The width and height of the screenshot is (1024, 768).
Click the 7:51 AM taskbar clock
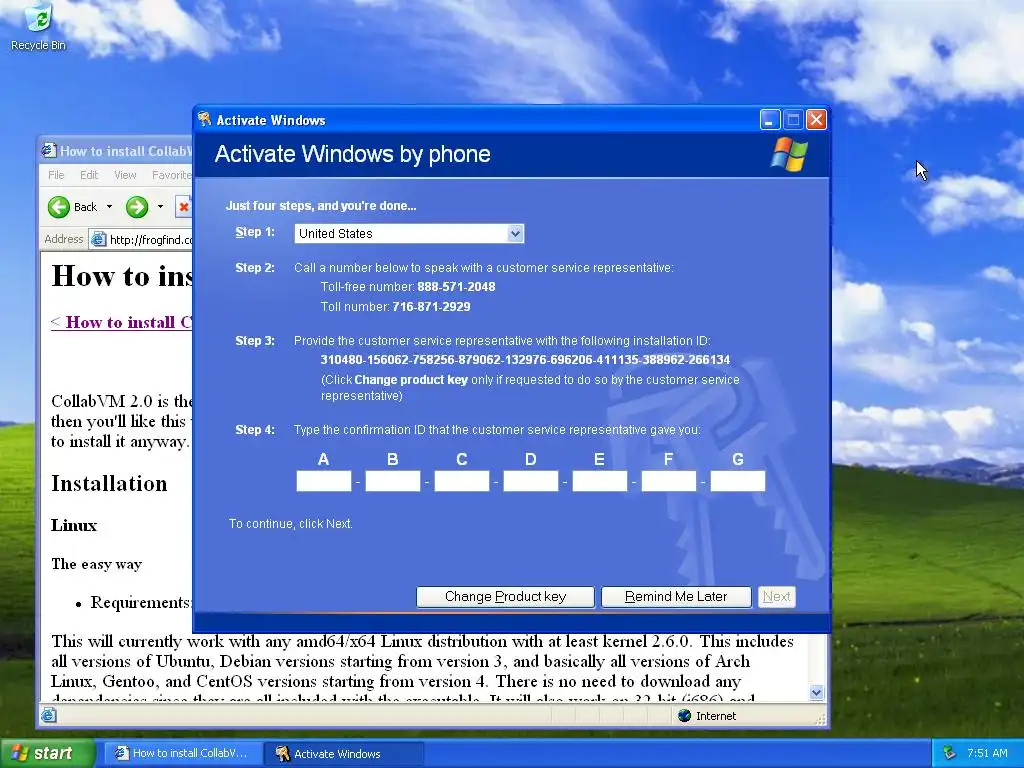(987, 753)
